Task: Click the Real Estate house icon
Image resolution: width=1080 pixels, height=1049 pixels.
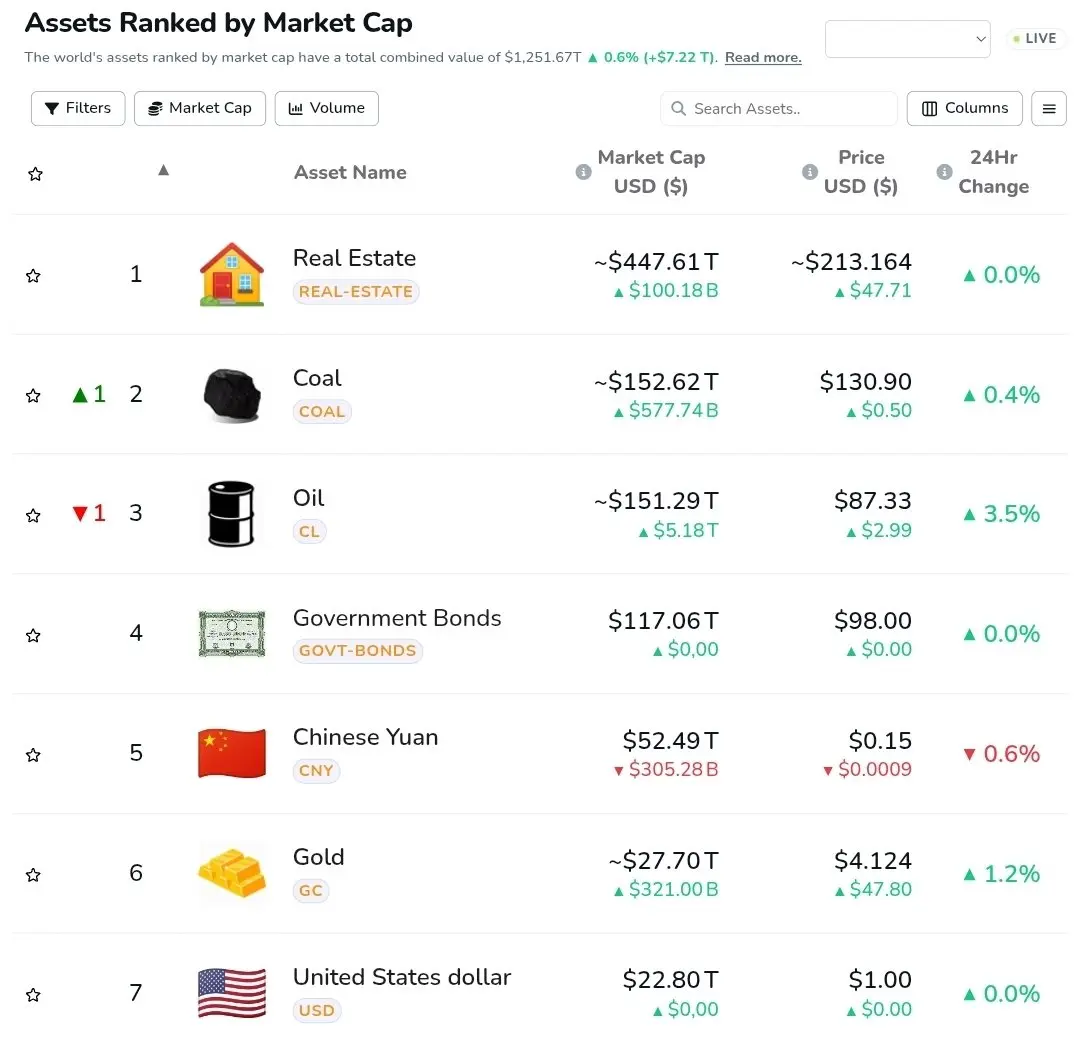Action: pos(231,274)
